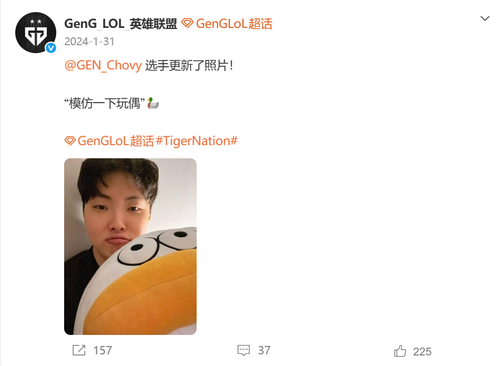Click the duck emoji after the quote

point(153,103)
